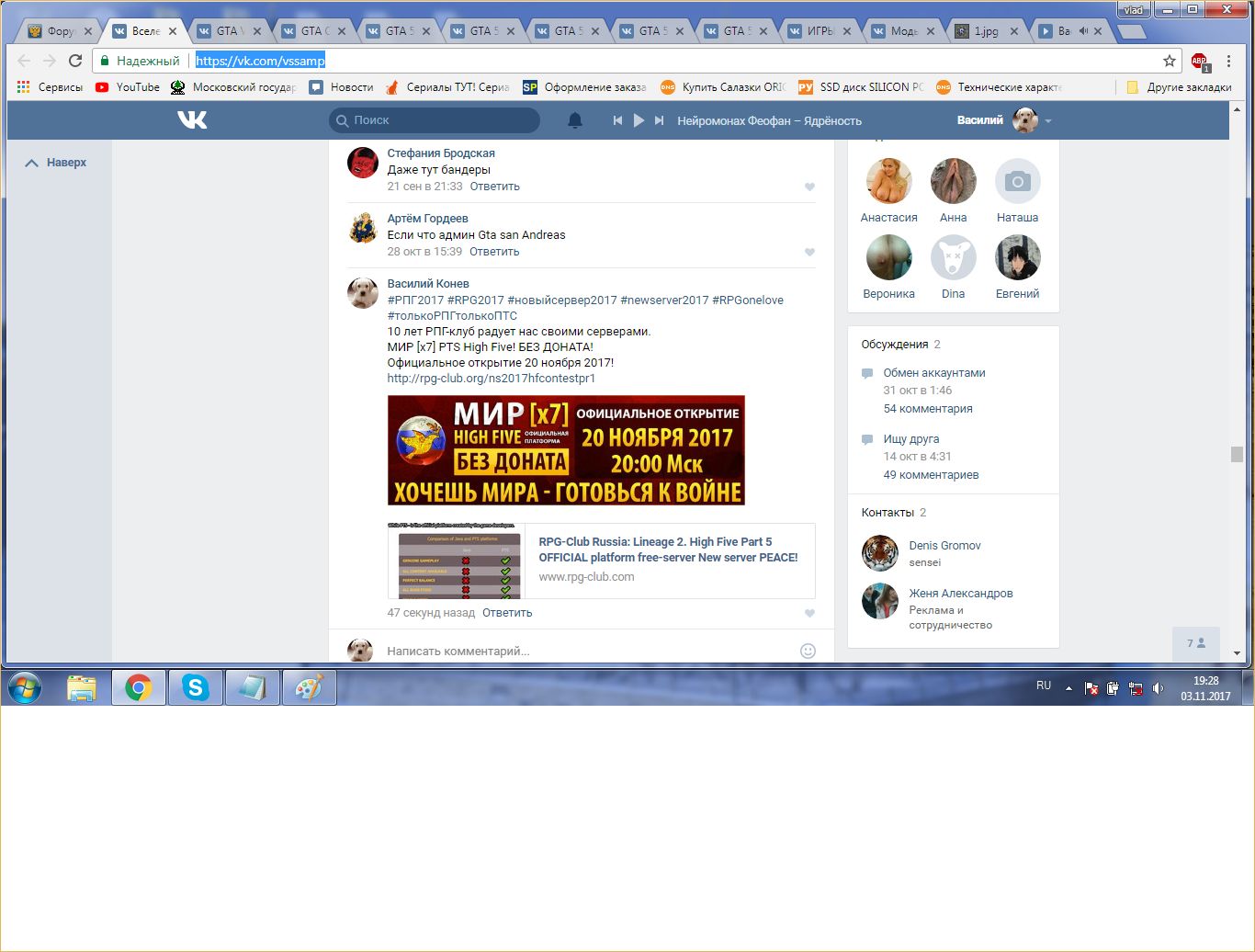Open the Обмен аккаунтами discussion
This screenshot has width=1255, height=952.
[x=934, y=373]
